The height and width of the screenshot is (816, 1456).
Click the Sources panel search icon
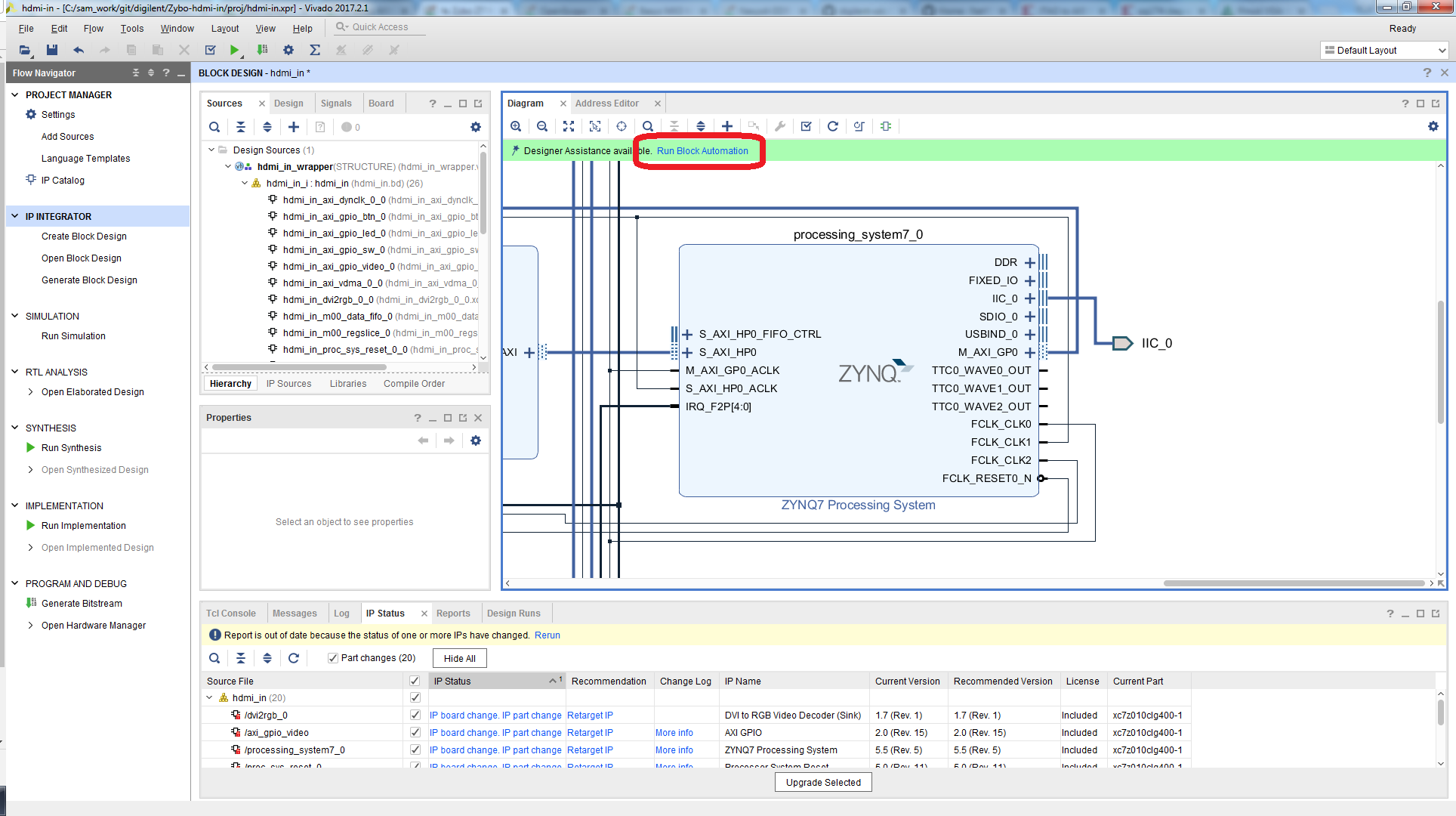[214, 127]
